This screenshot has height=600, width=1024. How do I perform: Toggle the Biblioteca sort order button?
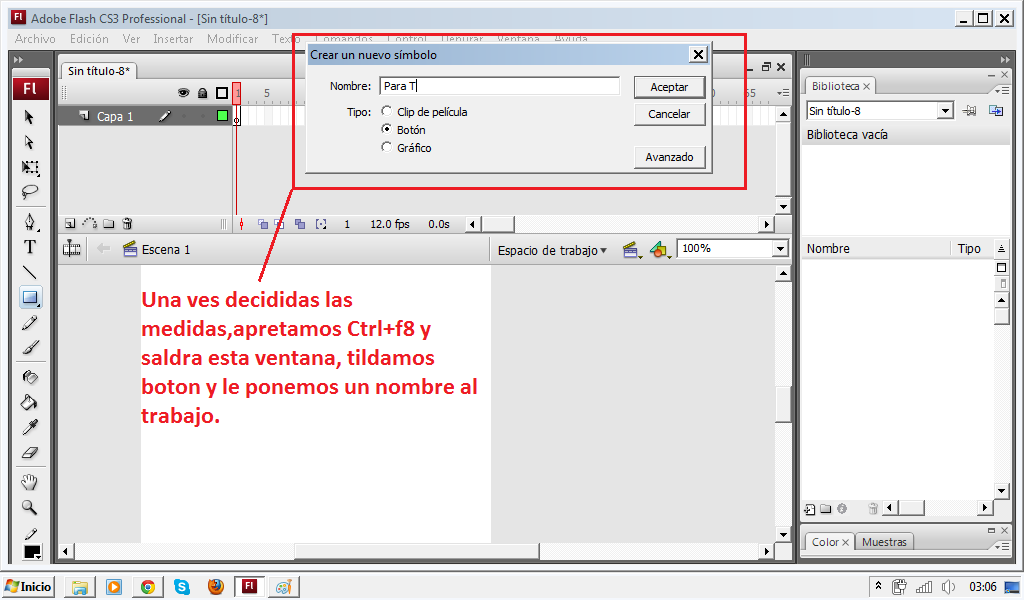coord(1001,248)
